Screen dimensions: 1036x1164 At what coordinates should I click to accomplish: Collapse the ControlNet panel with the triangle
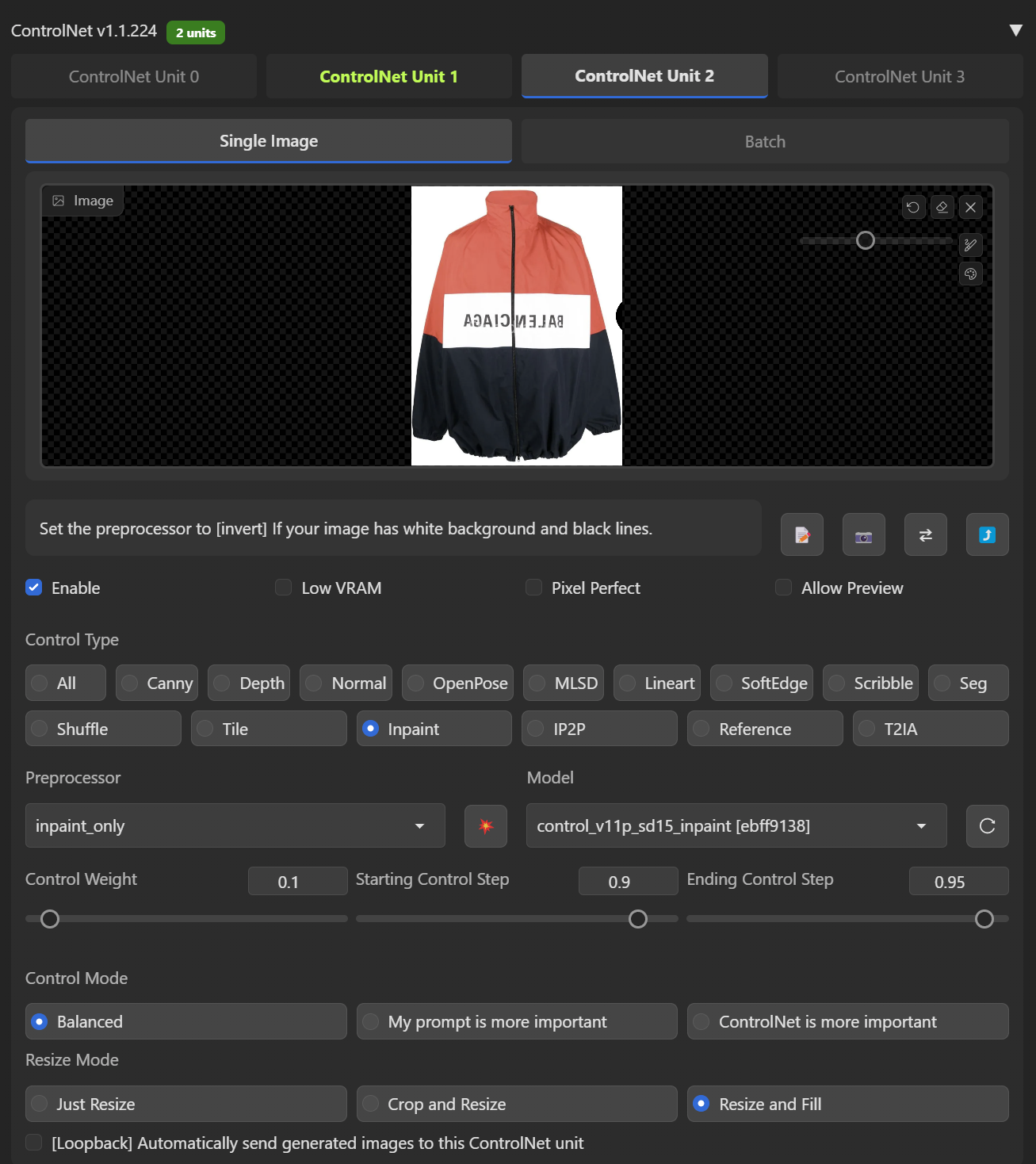tap(1015, 30)
